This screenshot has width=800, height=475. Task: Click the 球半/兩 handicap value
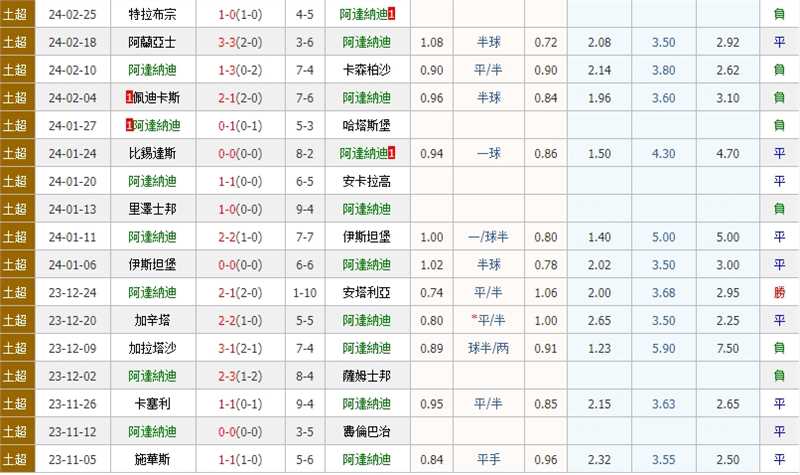click(x=489, y=348)
